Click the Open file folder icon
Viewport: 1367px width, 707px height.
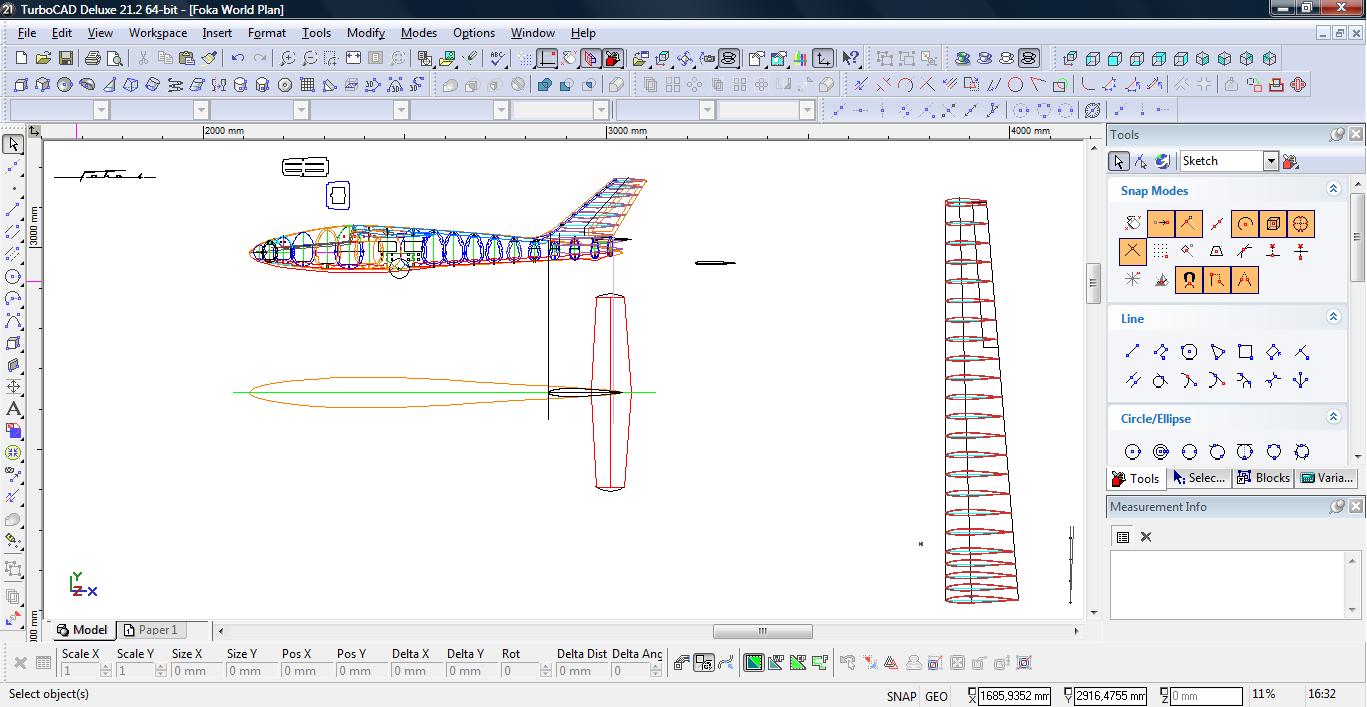click(x=43, y=59)
